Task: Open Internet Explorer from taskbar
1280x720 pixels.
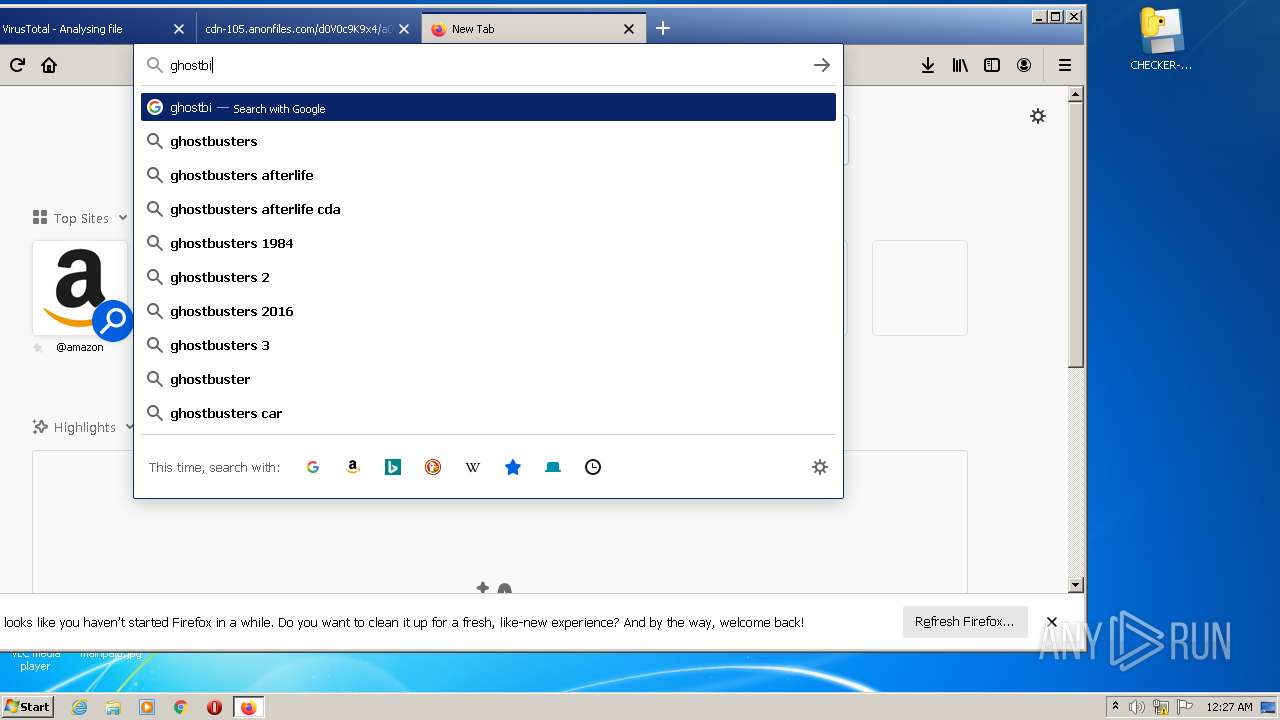Action: [80, 707]
